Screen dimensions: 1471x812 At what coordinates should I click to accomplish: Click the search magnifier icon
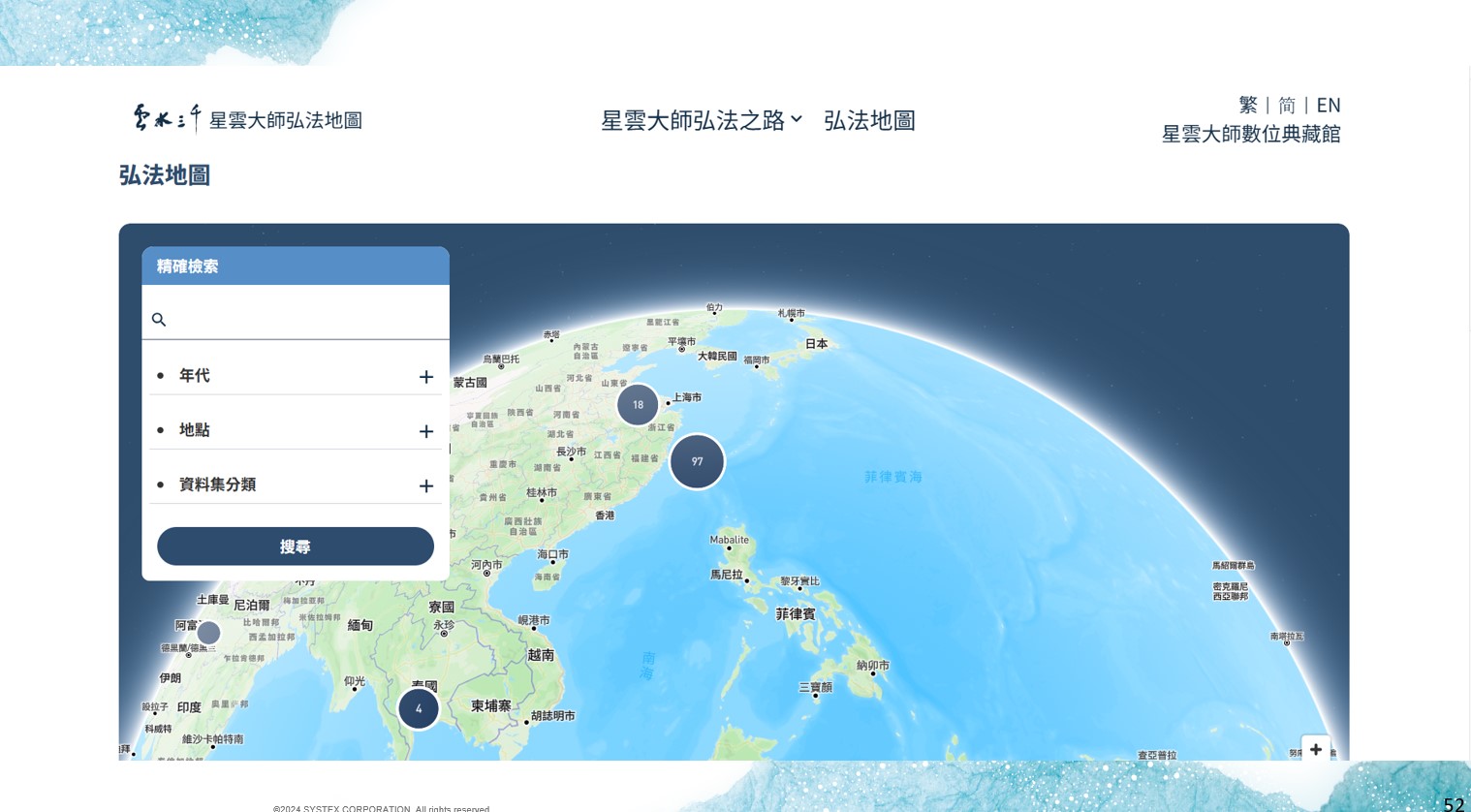click(159, 319)
